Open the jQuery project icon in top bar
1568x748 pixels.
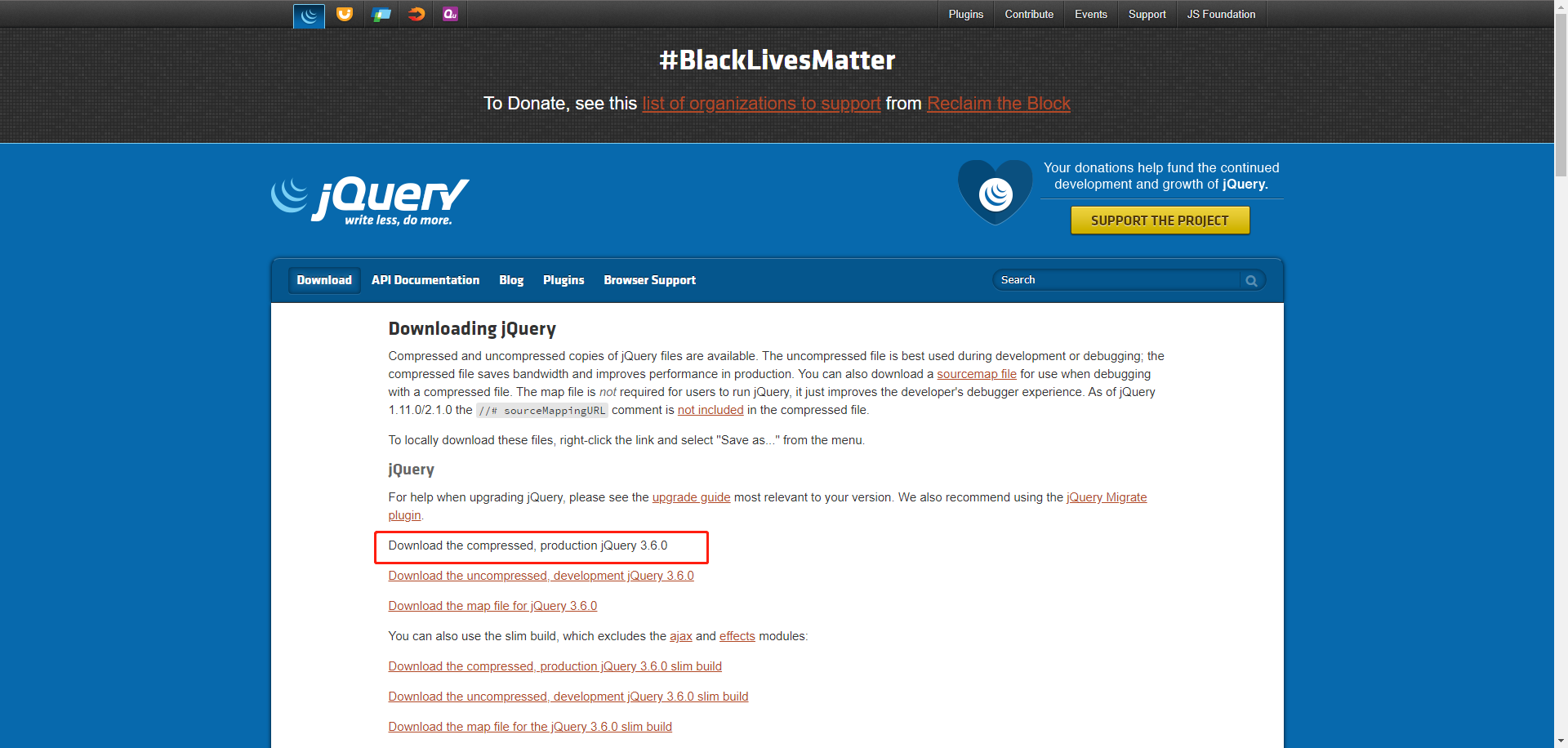309,15
